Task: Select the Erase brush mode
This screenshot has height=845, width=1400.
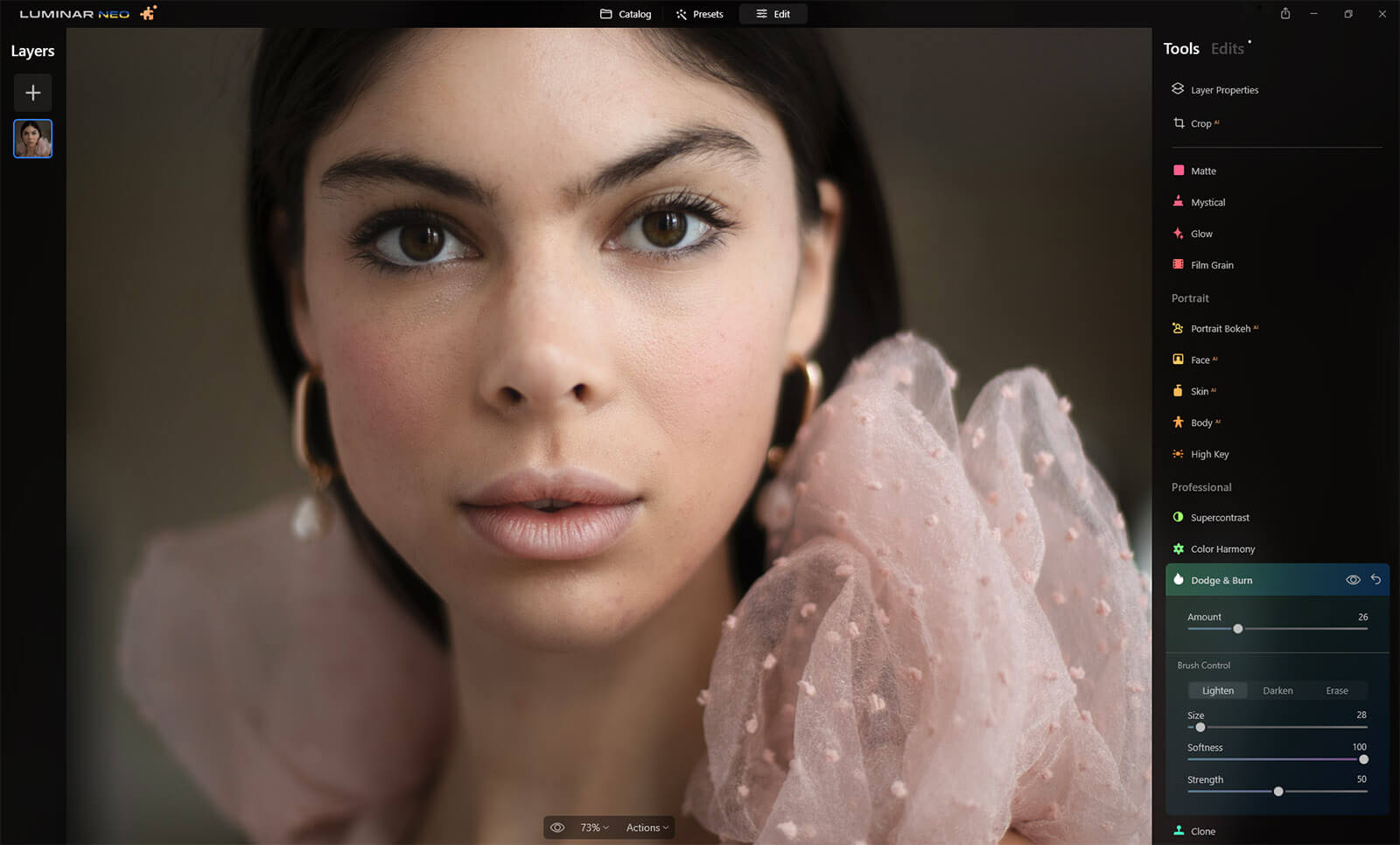Action: click(1336, 691)
